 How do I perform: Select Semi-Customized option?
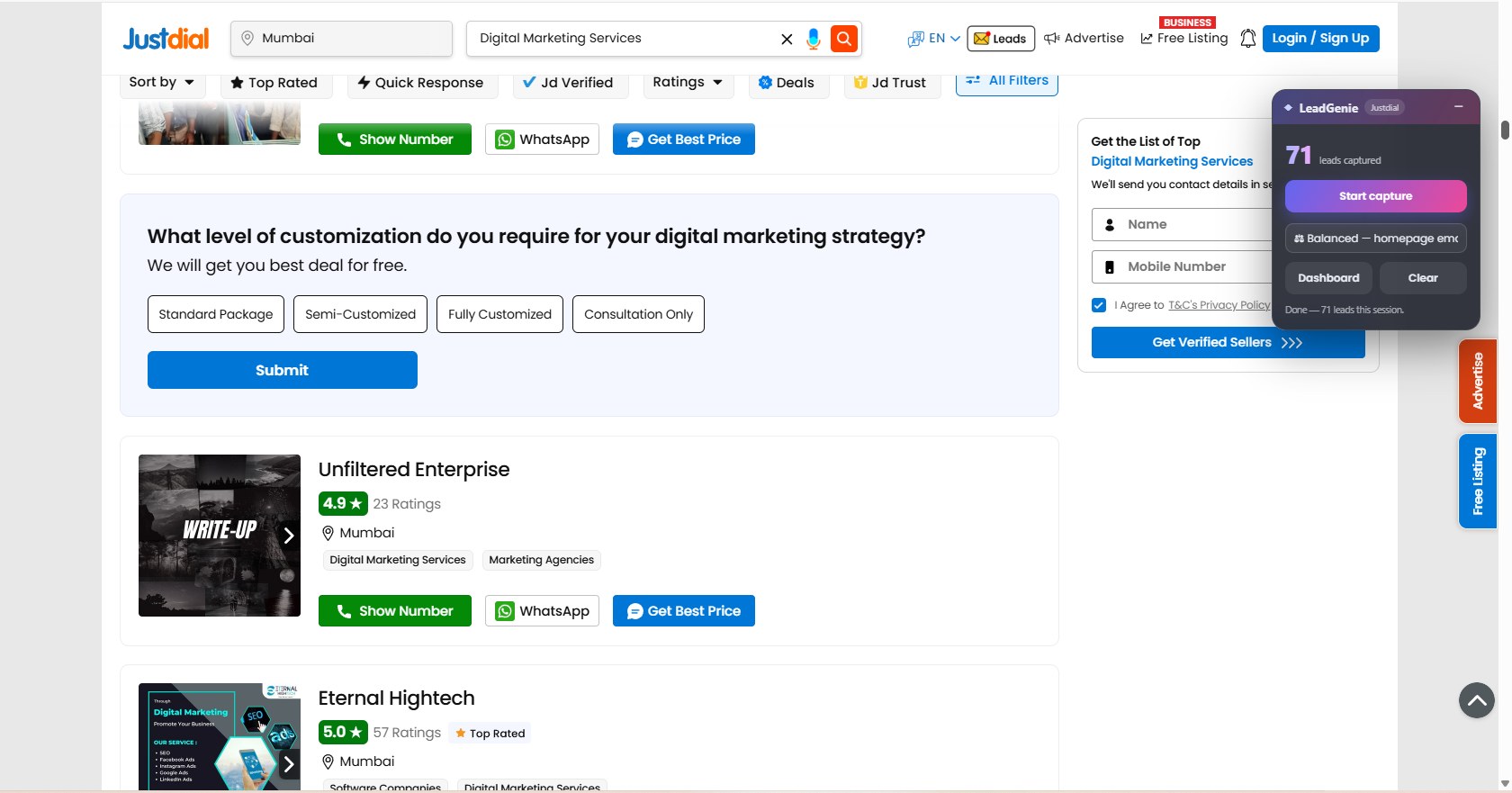(x=361, y=314)
